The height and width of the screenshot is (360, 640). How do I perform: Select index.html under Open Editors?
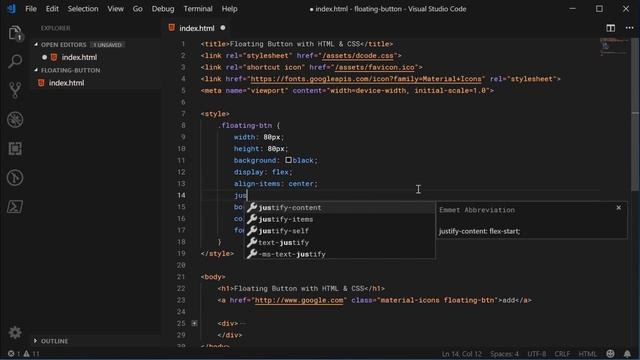coord(79,57)
